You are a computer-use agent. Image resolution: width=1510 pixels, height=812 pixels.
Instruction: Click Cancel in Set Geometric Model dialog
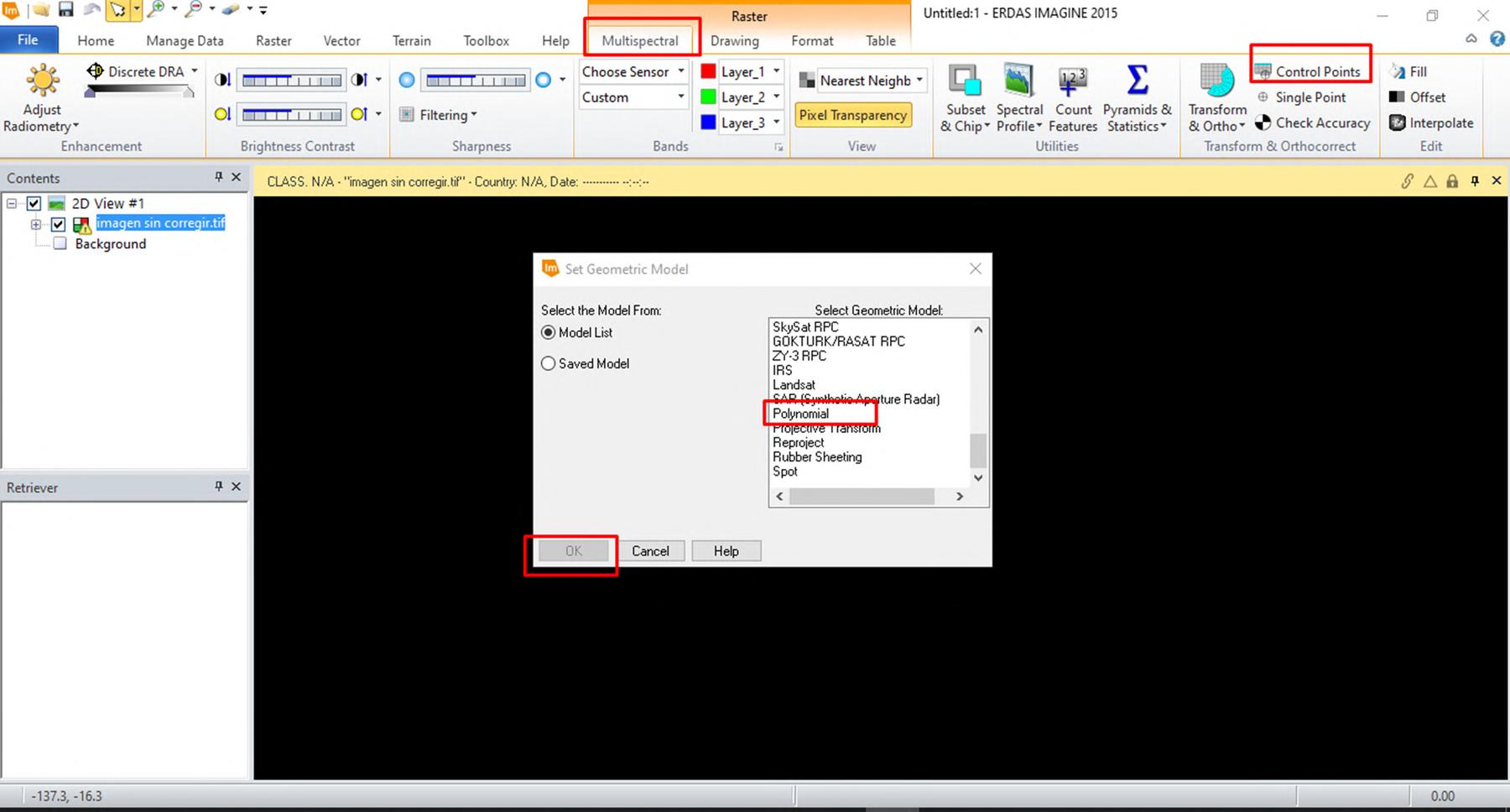point(650,551)
